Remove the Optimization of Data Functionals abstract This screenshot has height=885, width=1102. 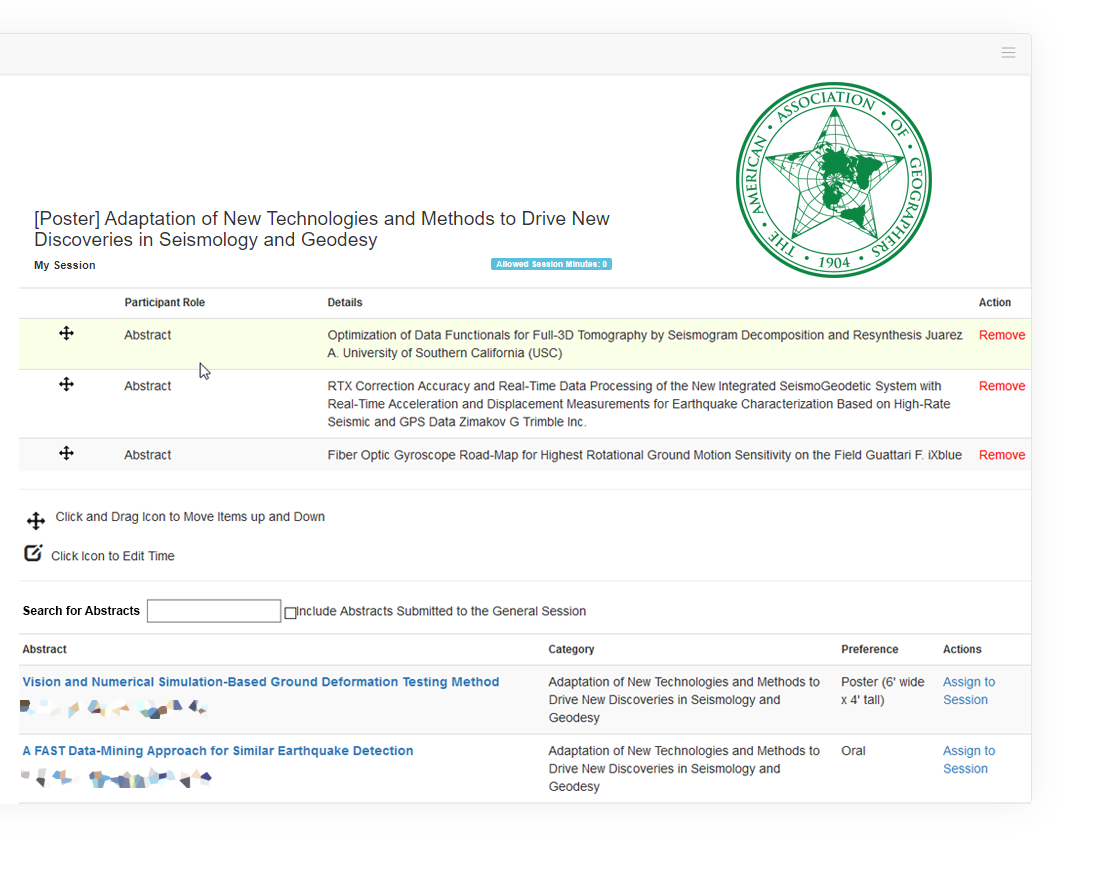pos(1001,335)
